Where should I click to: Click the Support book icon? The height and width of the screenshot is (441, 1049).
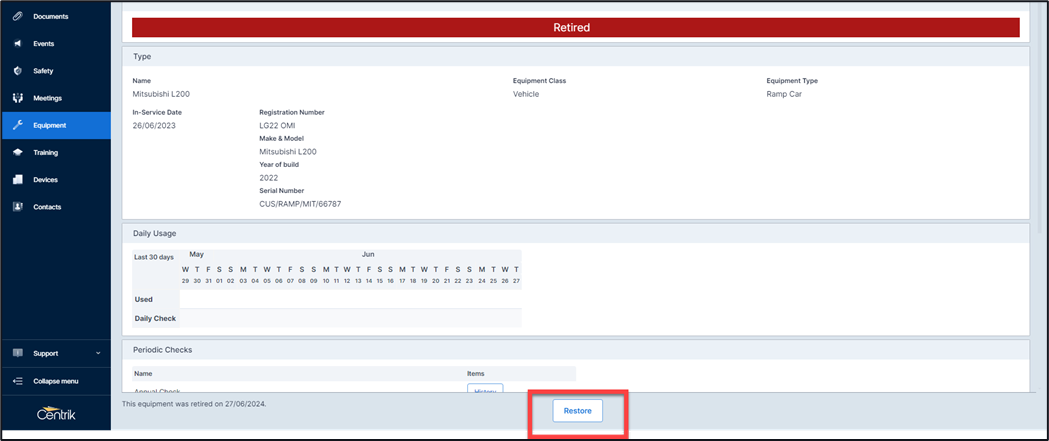click(18, 353)
